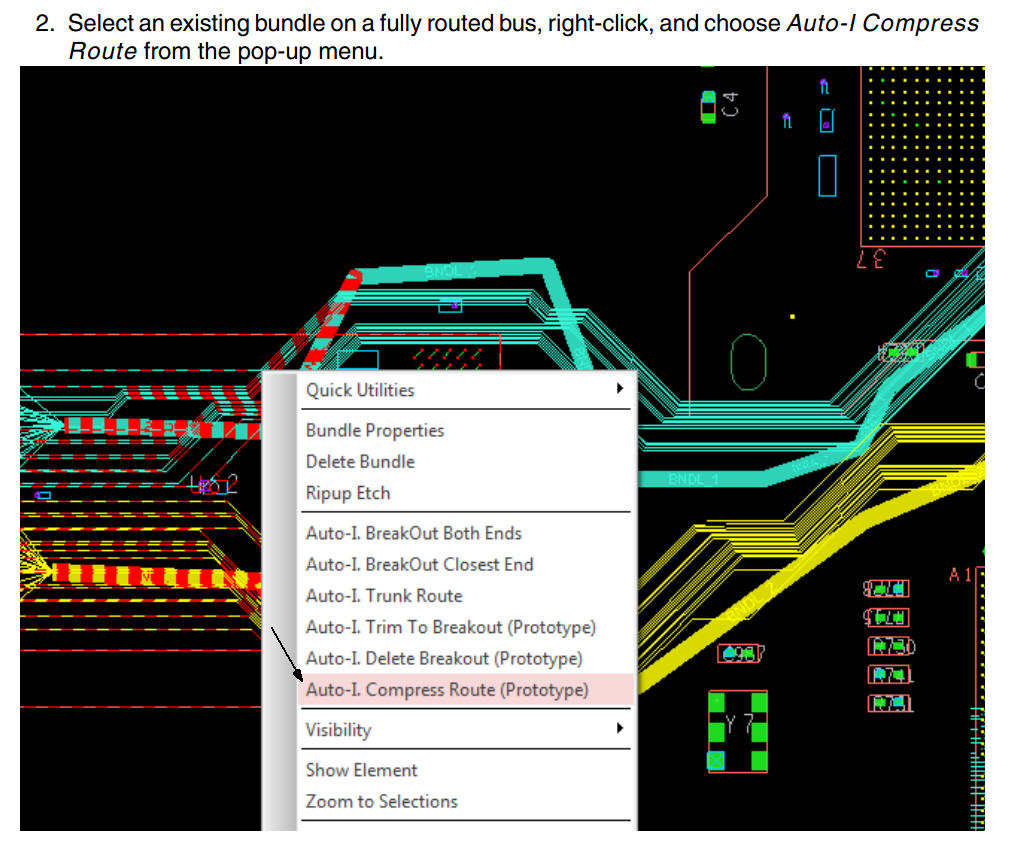Pick Auto-I. Trim To Breakout (Prototype)
Image resolution: width=1013 pixels, height=844 pixels.
point(466,627)
